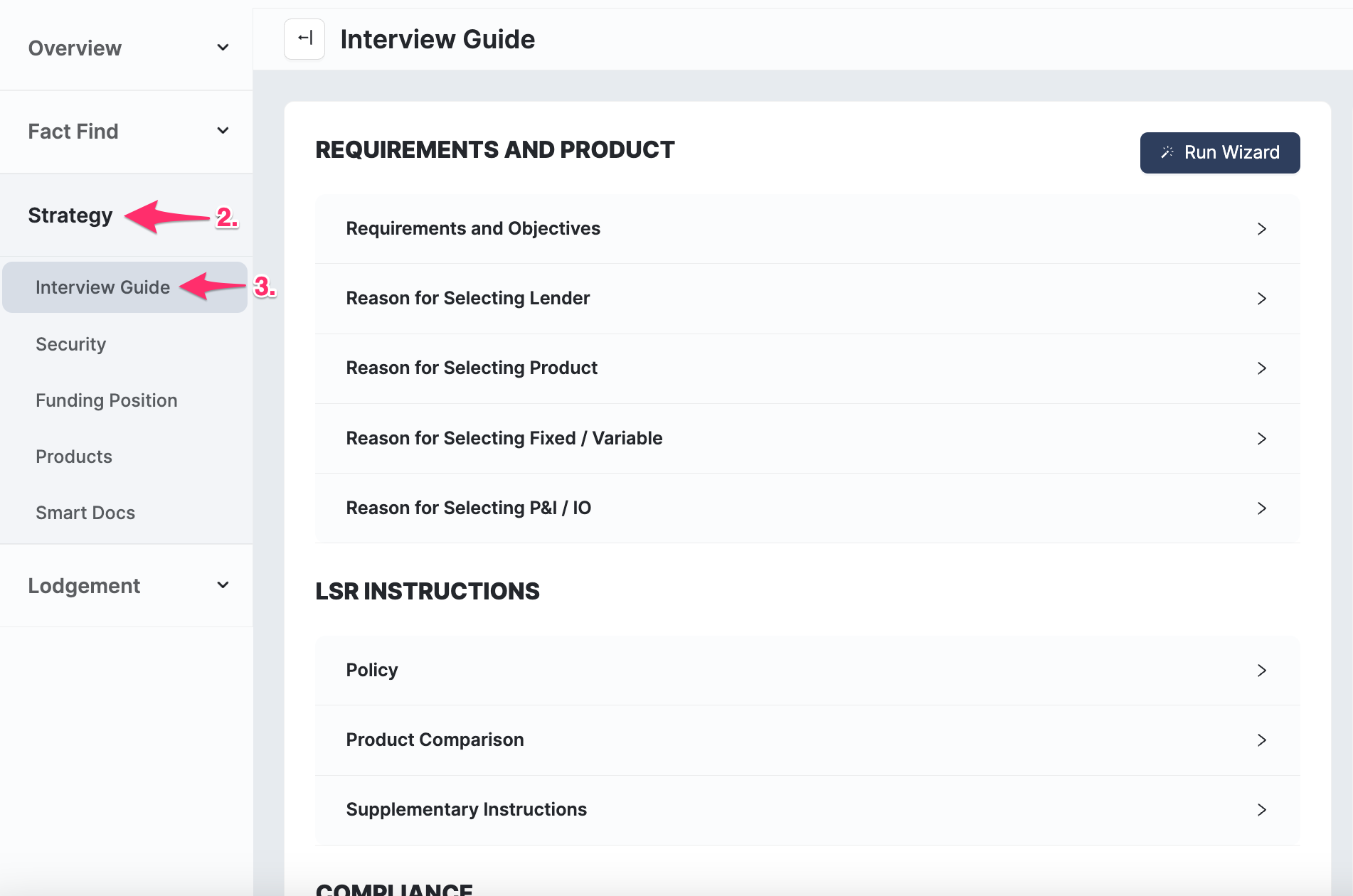Click the Interview Guide page title
Viewport: 1353px width, 896px height.
coord(437,39)
